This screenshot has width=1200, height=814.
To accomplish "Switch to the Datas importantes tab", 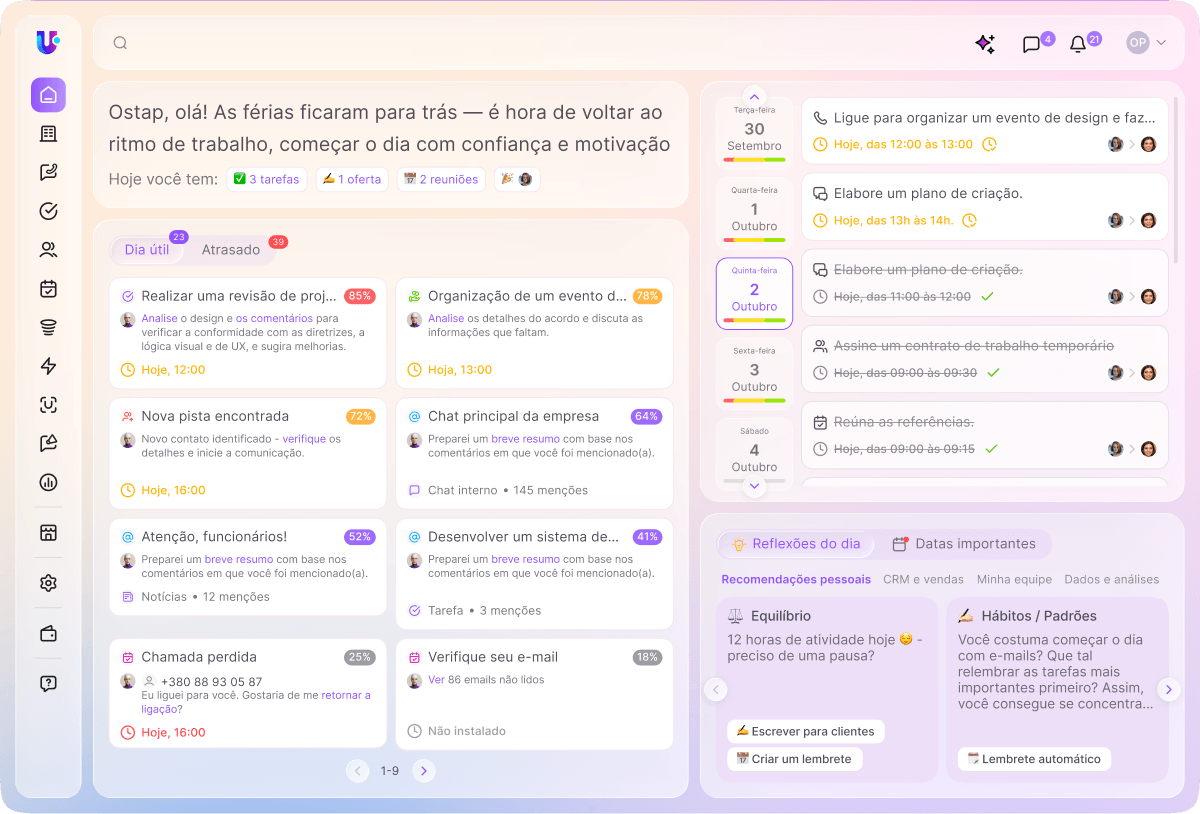I will 965,544.
